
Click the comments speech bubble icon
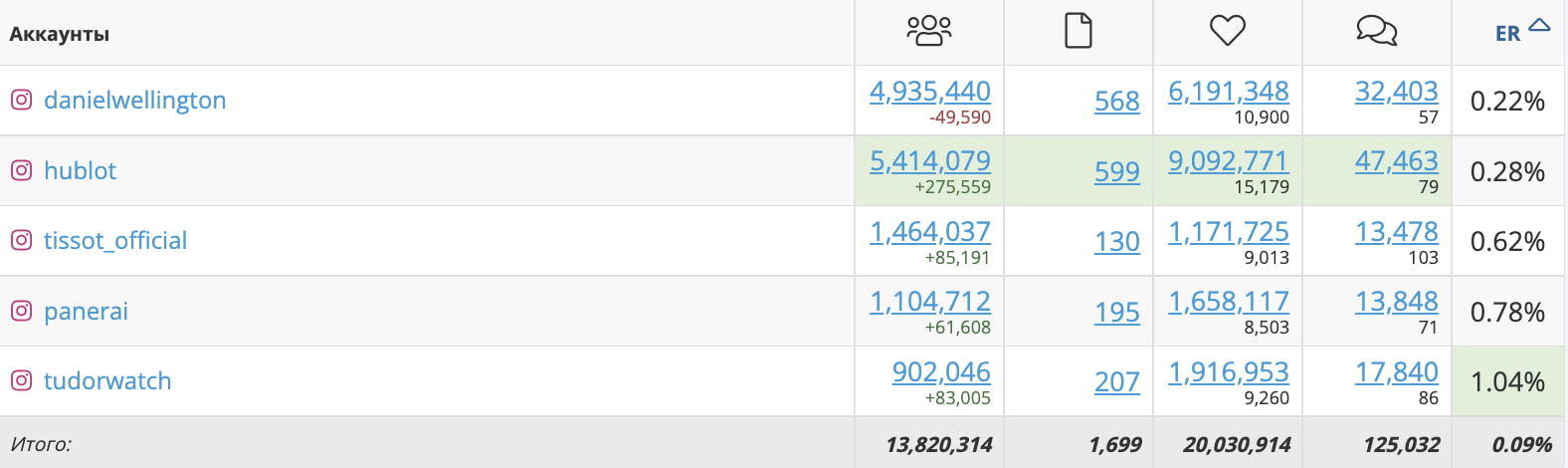(1376, 31)
